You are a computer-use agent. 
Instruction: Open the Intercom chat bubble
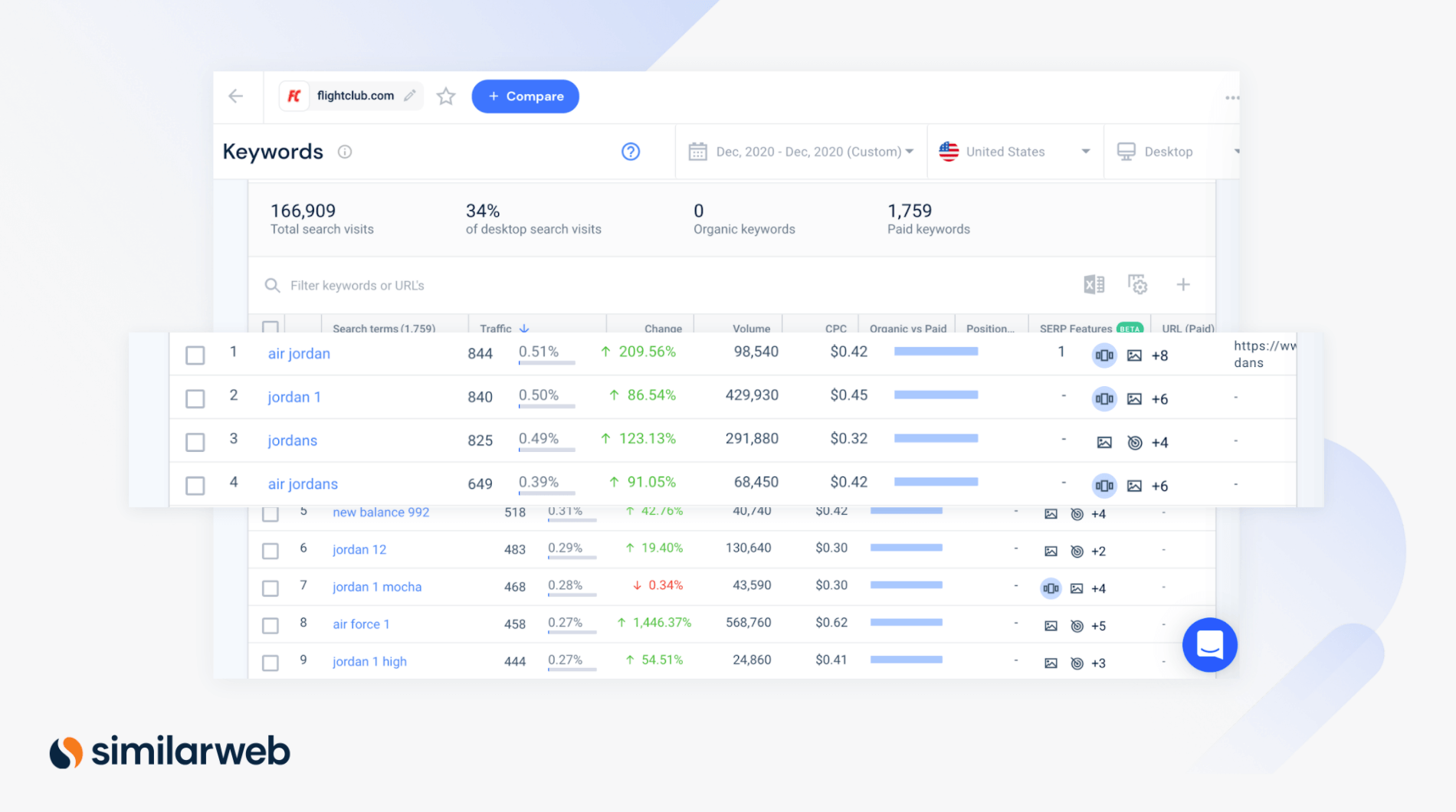(x=1209, y=644)
